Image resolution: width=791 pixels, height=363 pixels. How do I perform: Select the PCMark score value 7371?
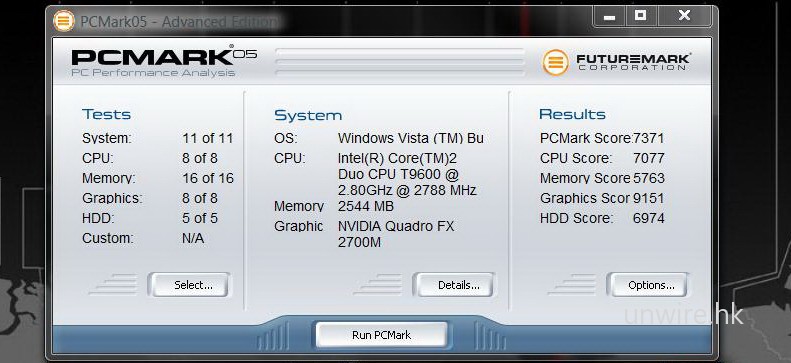648,138
